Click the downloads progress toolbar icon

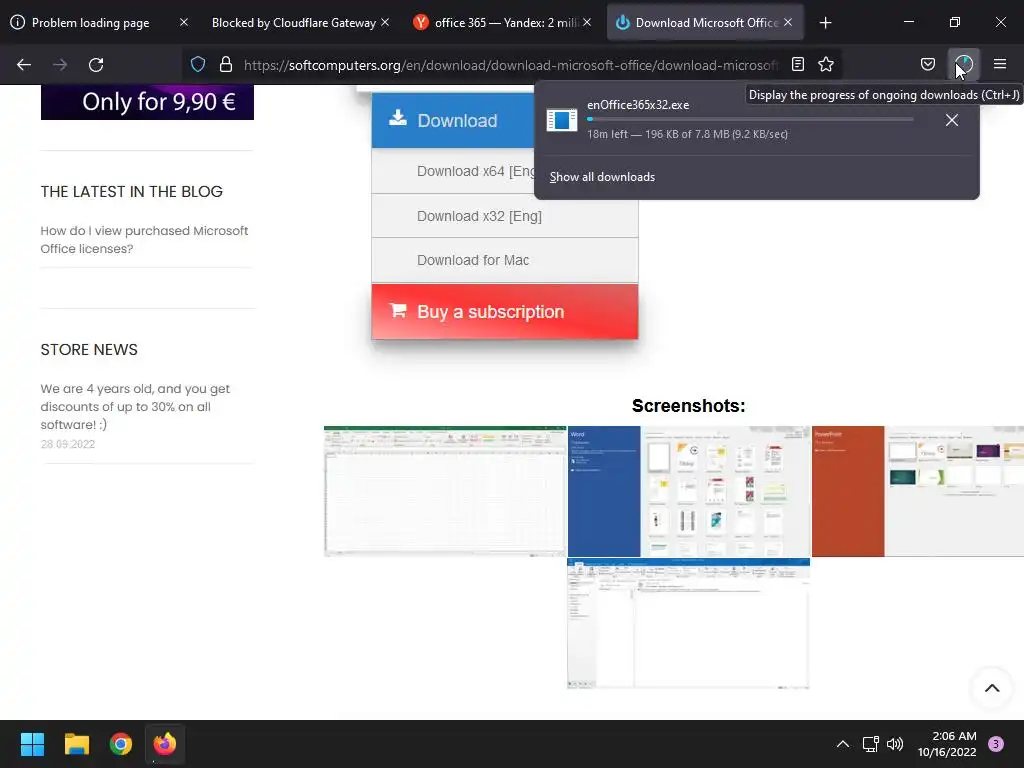click(964, 64)
